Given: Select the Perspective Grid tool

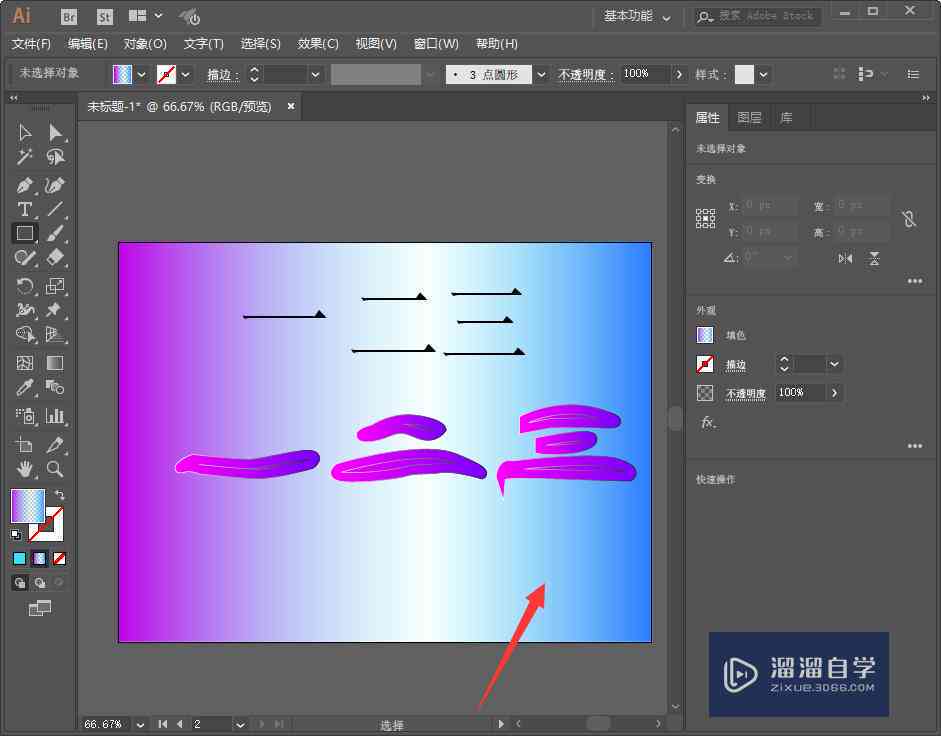Looking at the screenshot, I should (x=55, y=334).
